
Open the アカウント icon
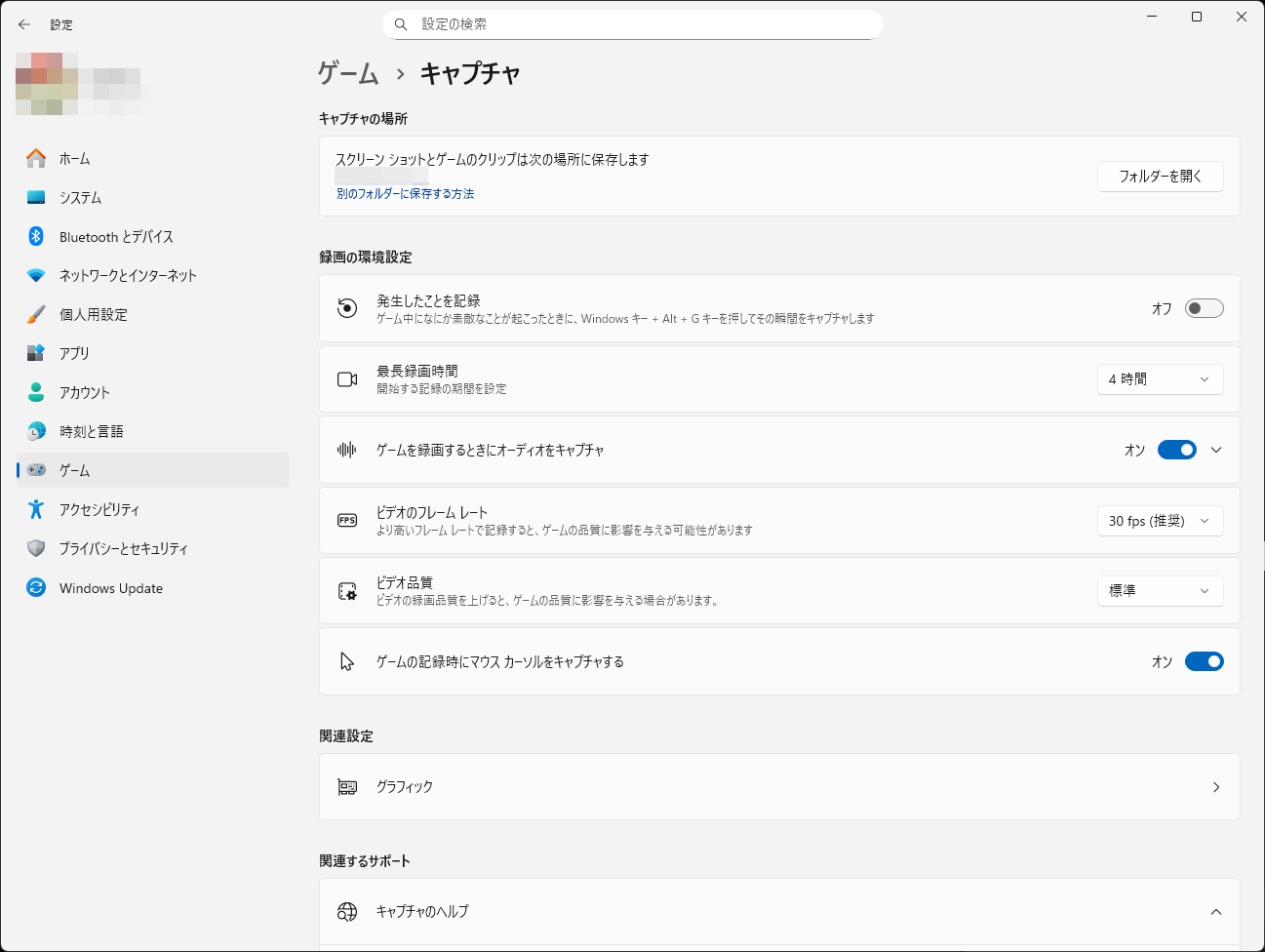(x=35, y=392)
